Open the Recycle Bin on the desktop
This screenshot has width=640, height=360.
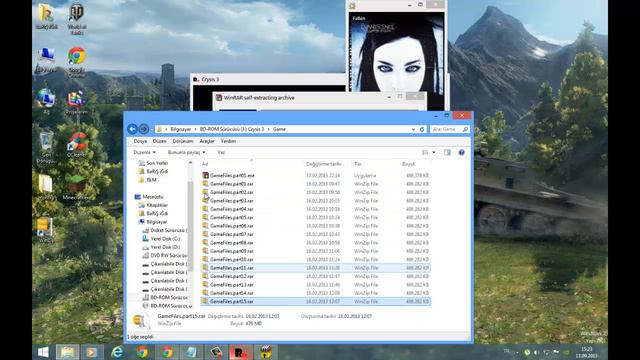[46, 147]
